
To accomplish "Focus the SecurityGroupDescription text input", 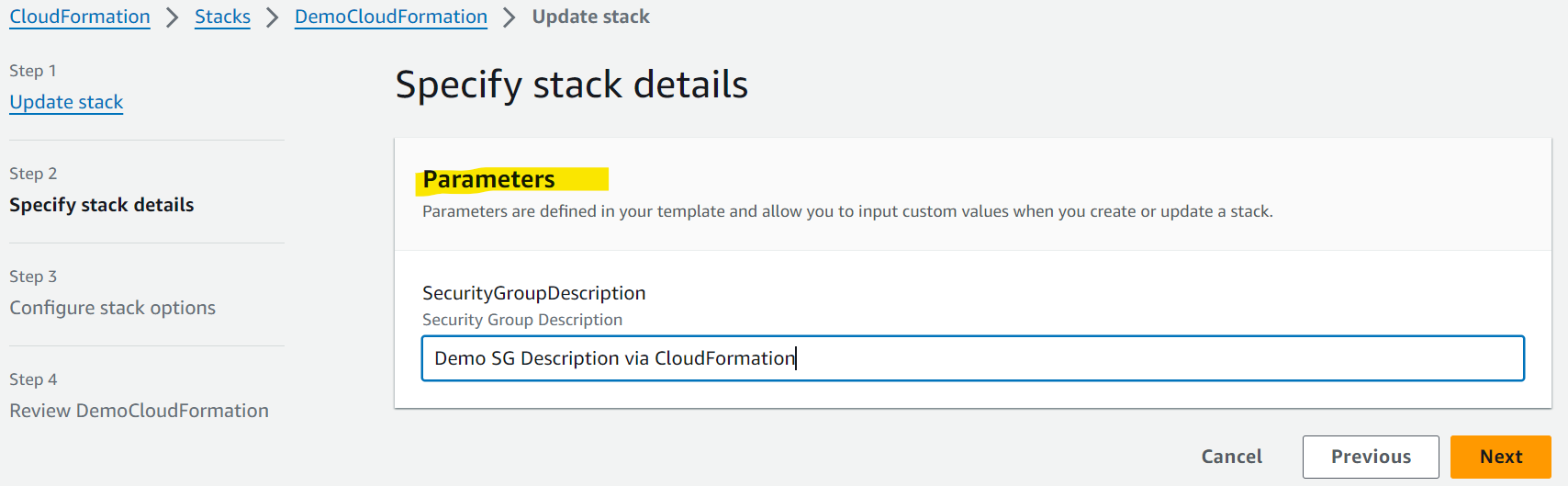I will 973,358.
